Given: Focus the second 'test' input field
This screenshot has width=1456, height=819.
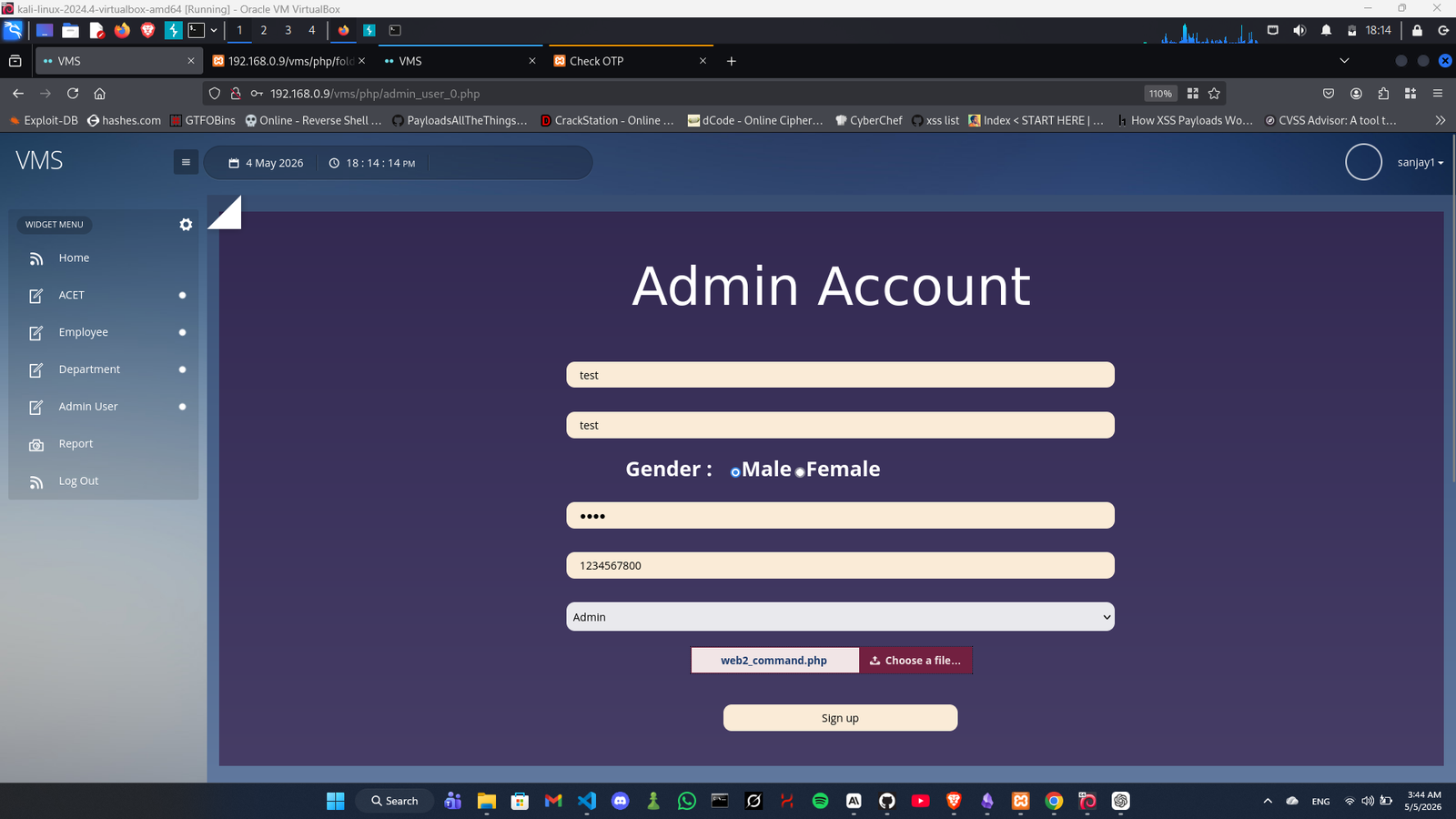Looking at the screenshot, I should coord(840,425).
